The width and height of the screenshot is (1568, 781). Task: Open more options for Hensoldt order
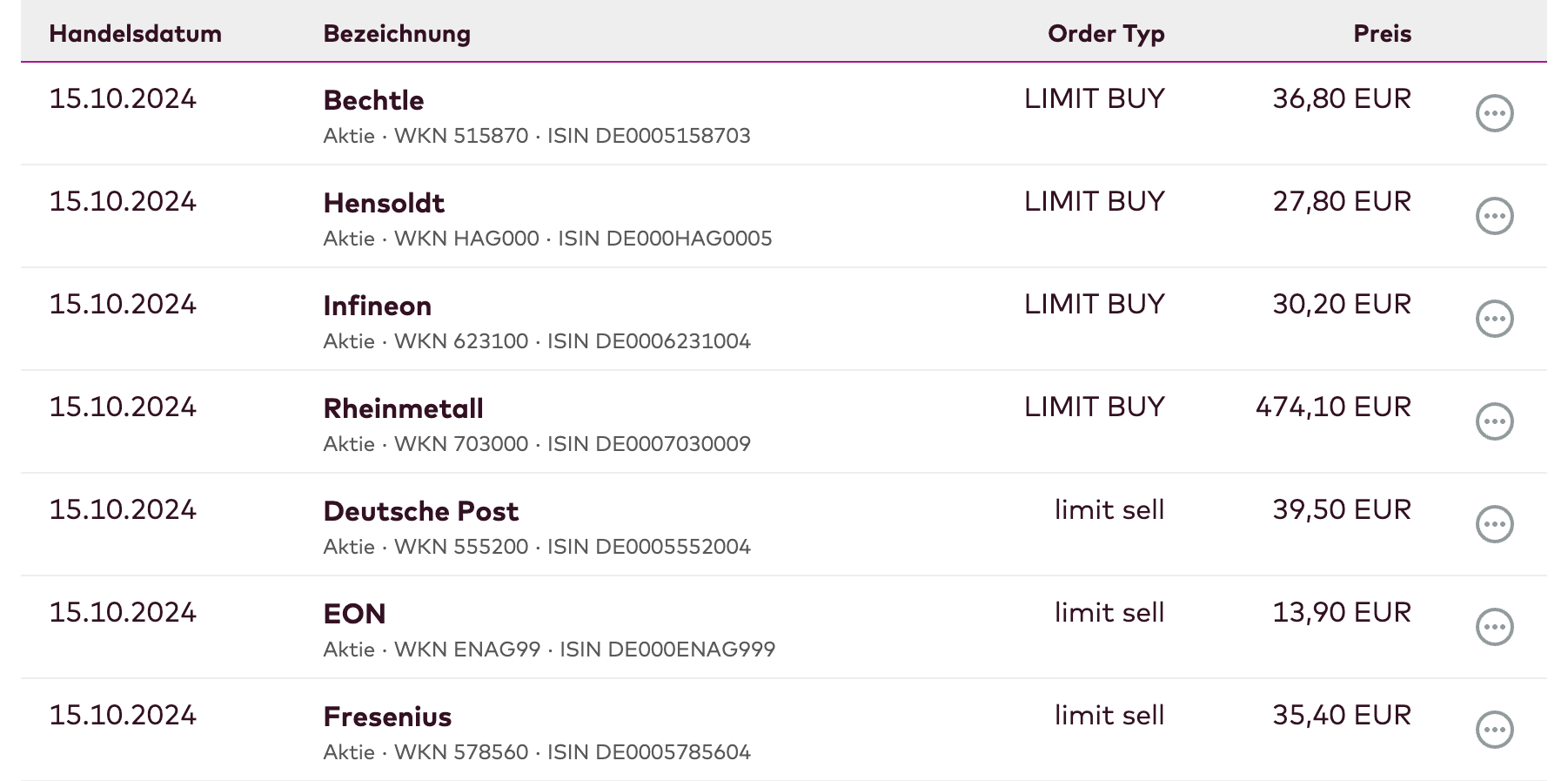[1494, 216]
